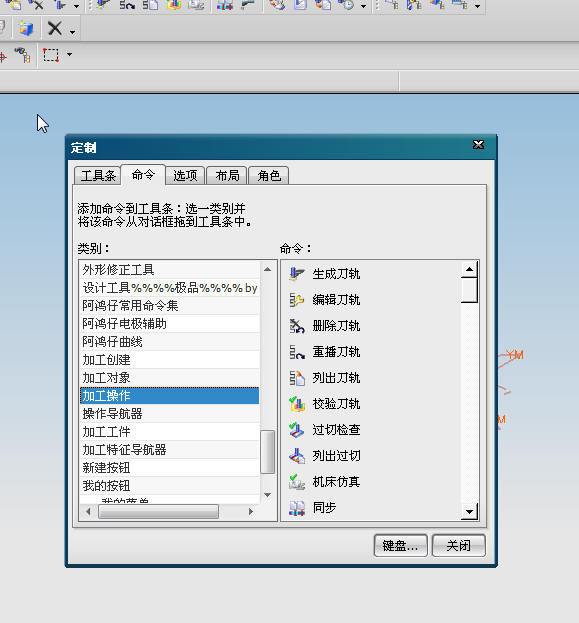Open dropdown arrow beside the black X icon
The image size is (579, 623).
tap(72, 32)
